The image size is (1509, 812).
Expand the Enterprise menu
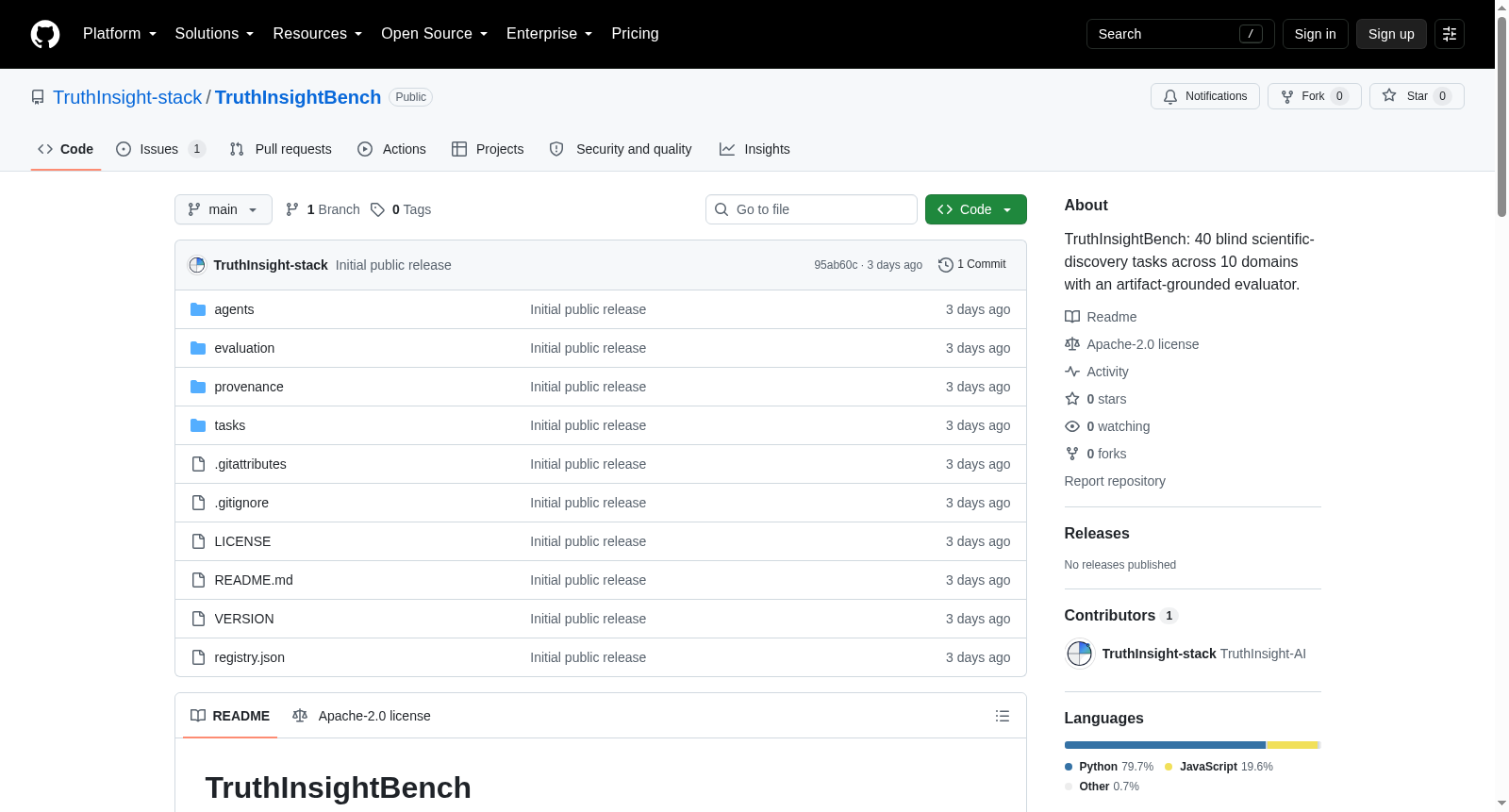tap(550, 34)
